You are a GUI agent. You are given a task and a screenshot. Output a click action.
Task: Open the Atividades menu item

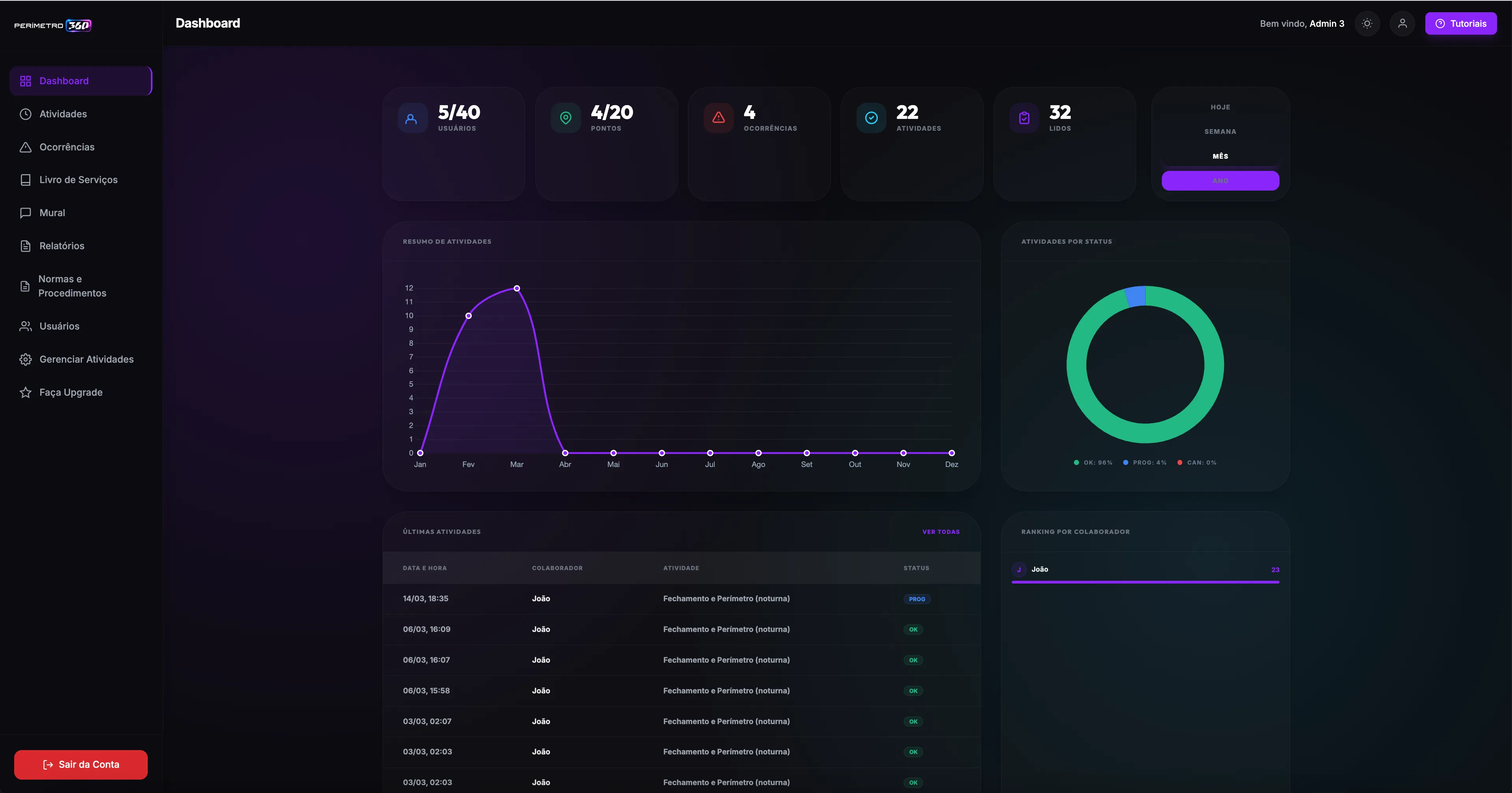81,114
